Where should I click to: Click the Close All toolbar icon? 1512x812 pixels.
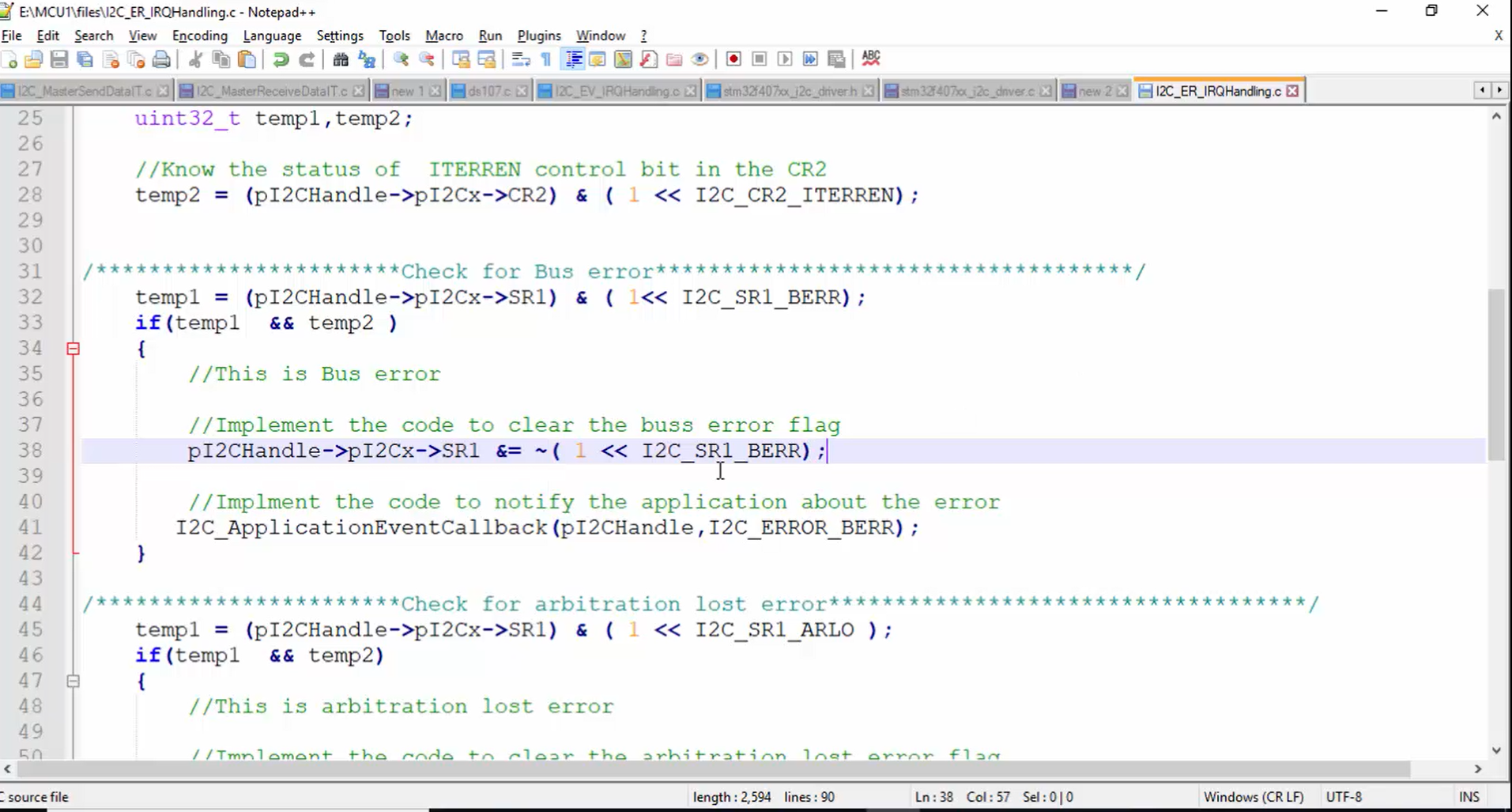click(x=136, y=59)
